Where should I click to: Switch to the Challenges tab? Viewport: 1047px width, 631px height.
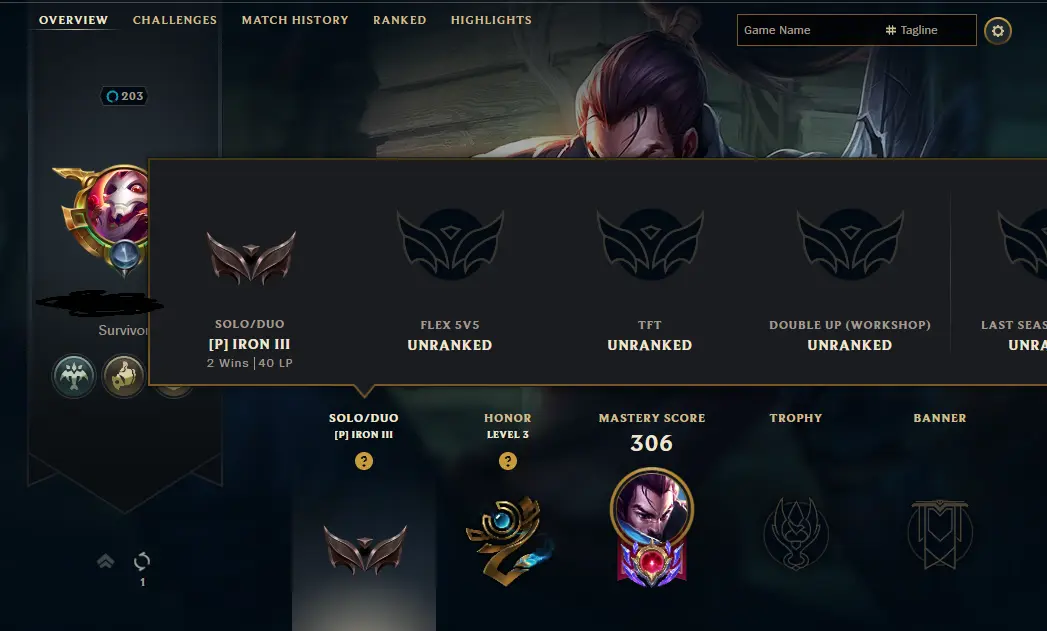[175, 20]
